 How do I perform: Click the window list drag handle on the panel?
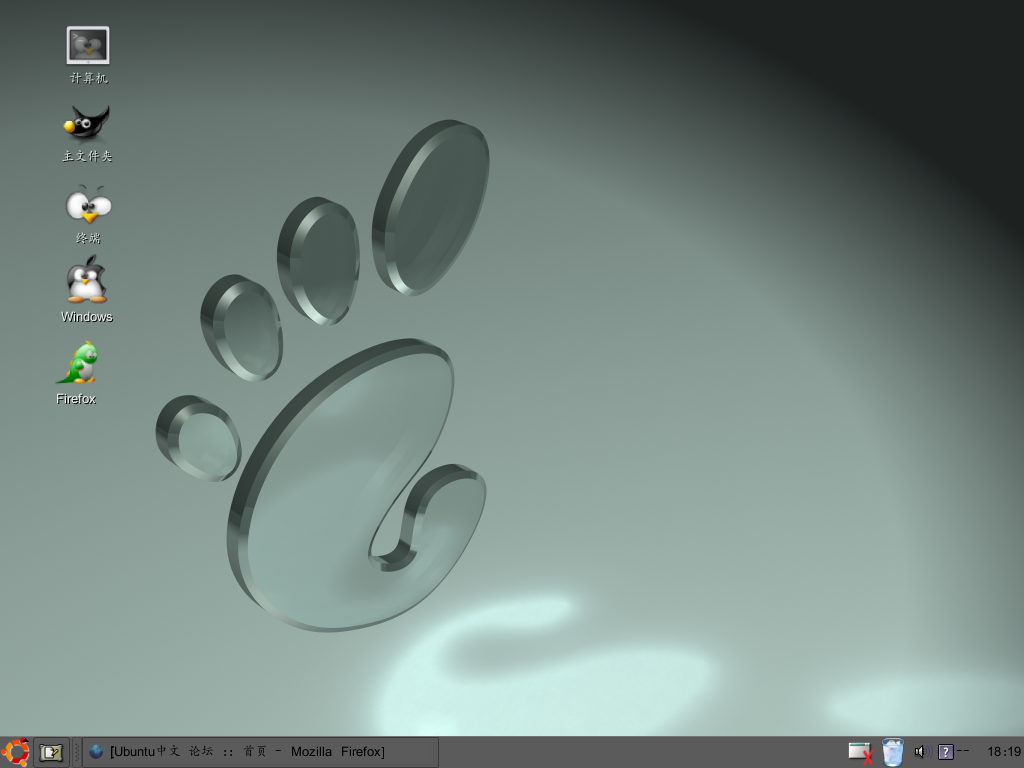(x=76, y=752)
